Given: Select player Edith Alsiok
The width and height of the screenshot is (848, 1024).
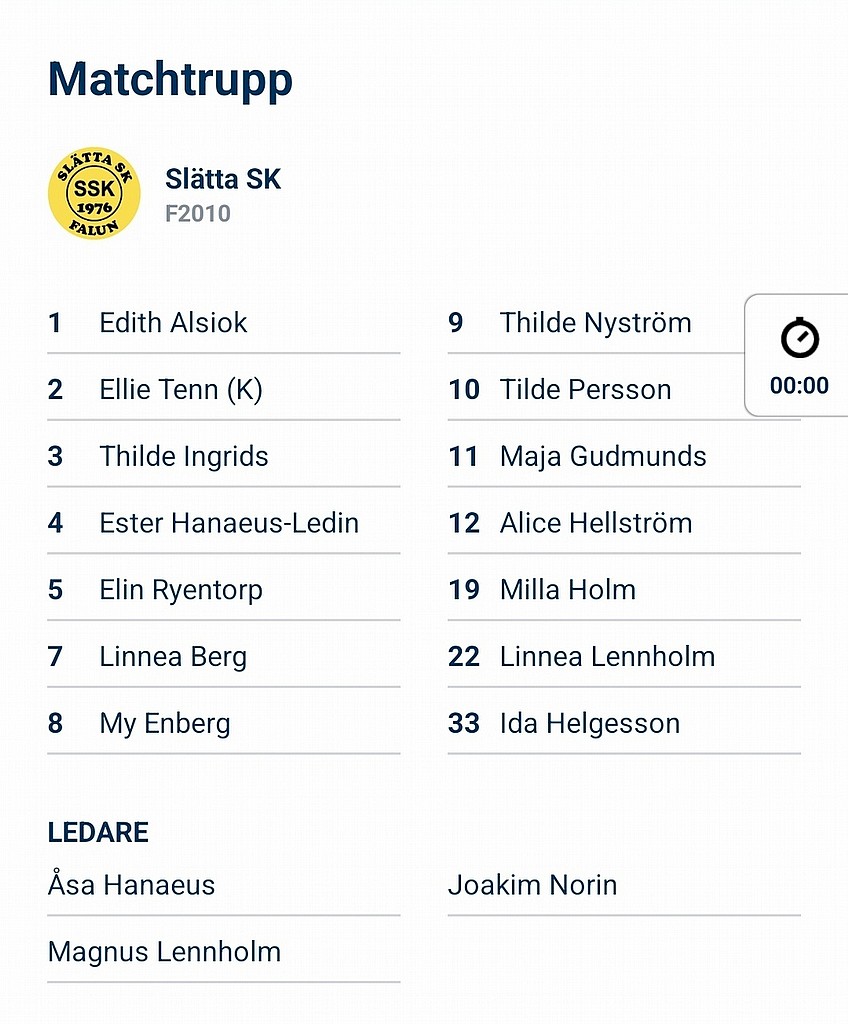Looking at the screenshot, I should pyautogui.click(x=223, y=323).
